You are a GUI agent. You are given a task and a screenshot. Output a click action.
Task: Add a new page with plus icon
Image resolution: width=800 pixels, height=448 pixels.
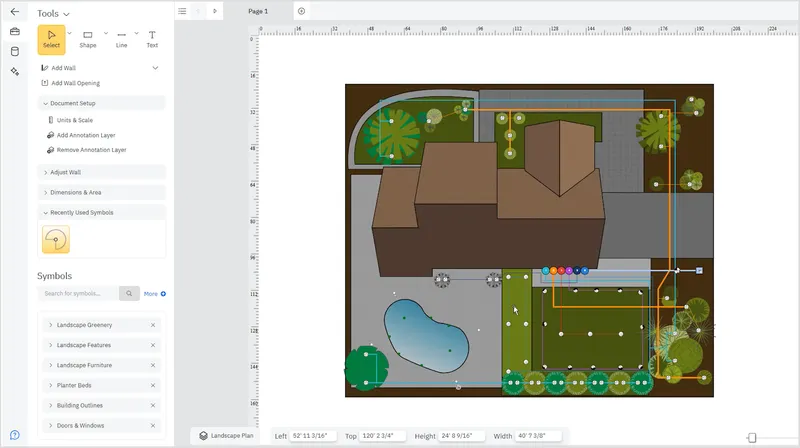(302, 11)
